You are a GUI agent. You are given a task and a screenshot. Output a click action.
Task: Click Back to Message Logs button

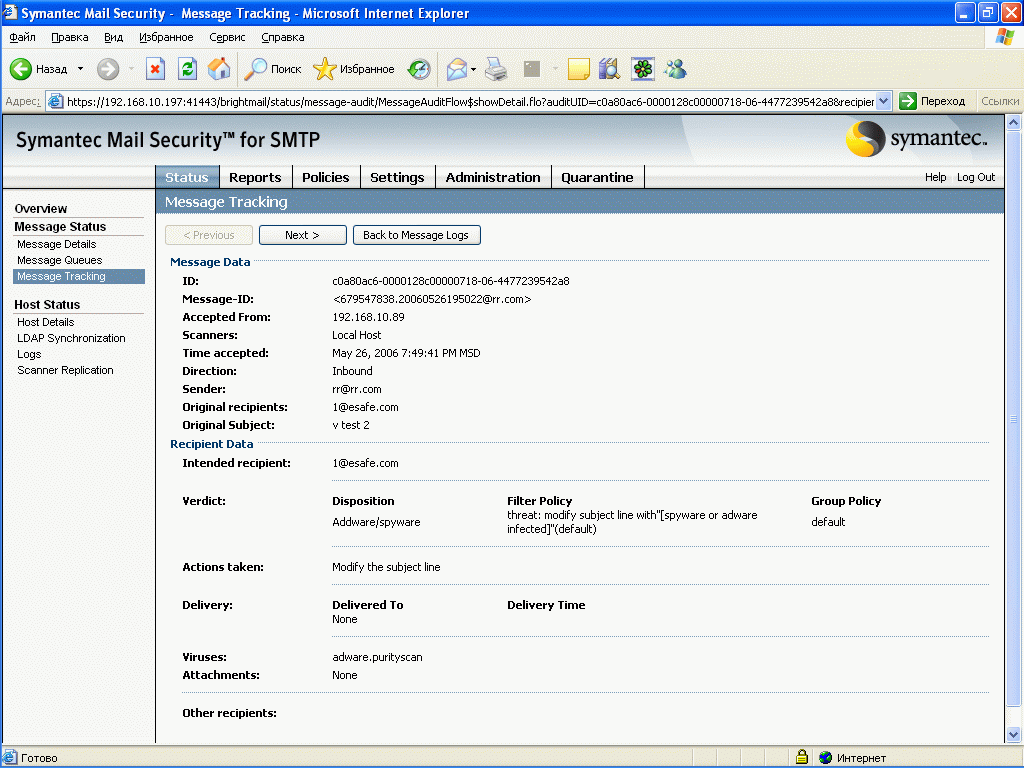coord(416,235)
